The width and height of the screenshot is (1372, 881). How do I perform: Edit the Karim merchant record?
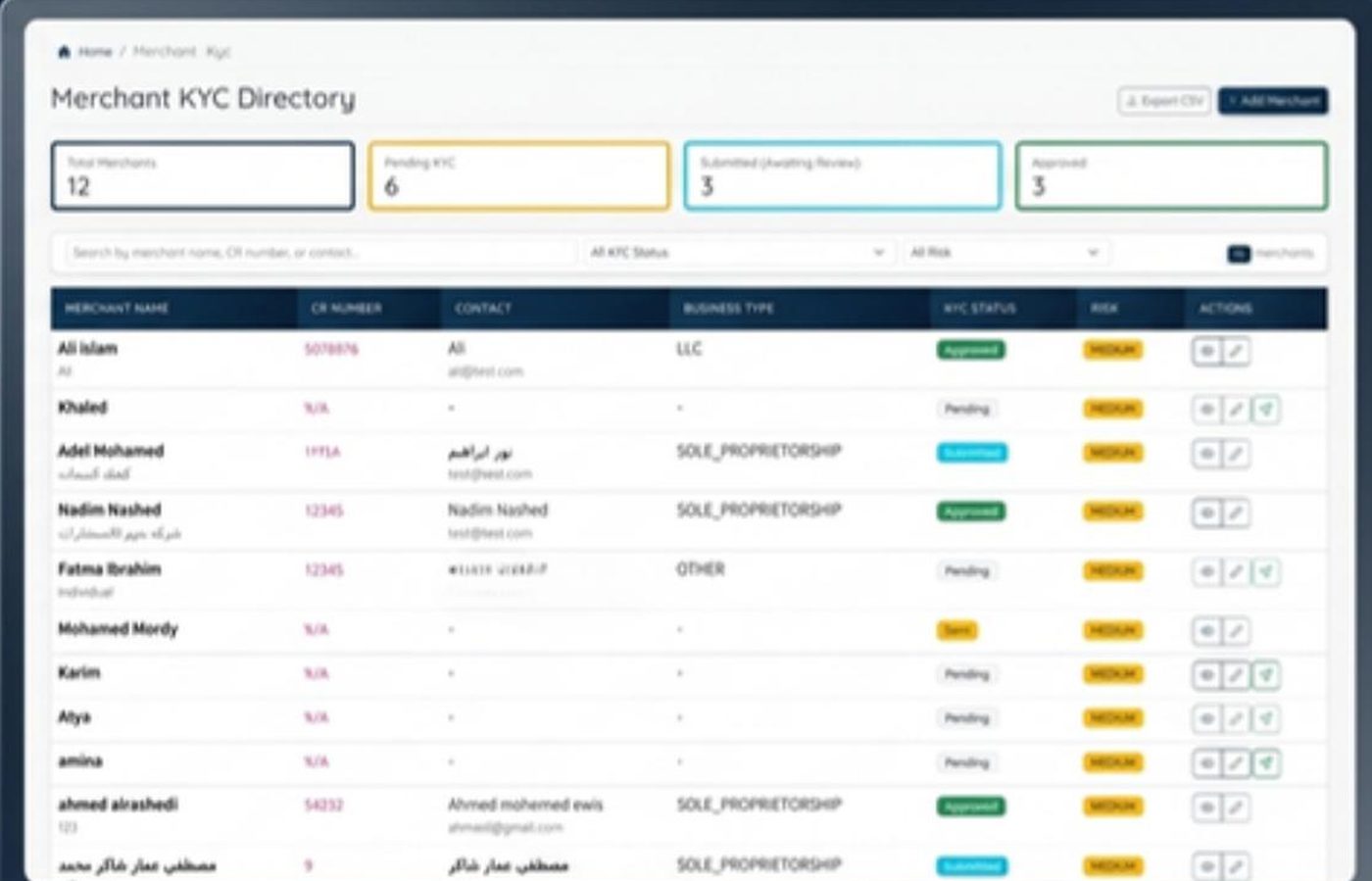[x=1236, y=675]
